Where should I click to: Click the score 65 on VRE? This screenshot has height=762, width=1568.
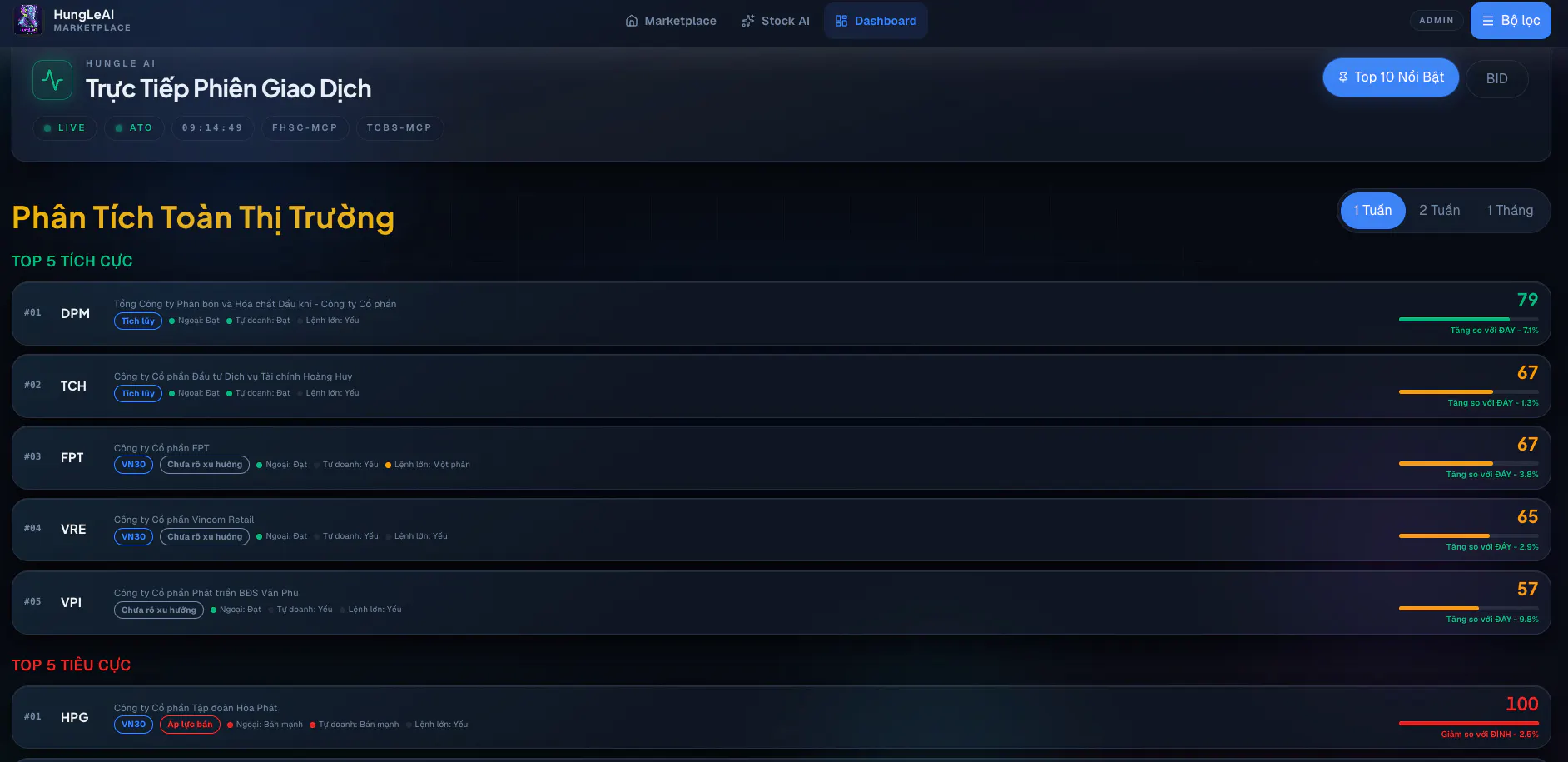[x=1527, y=516]
